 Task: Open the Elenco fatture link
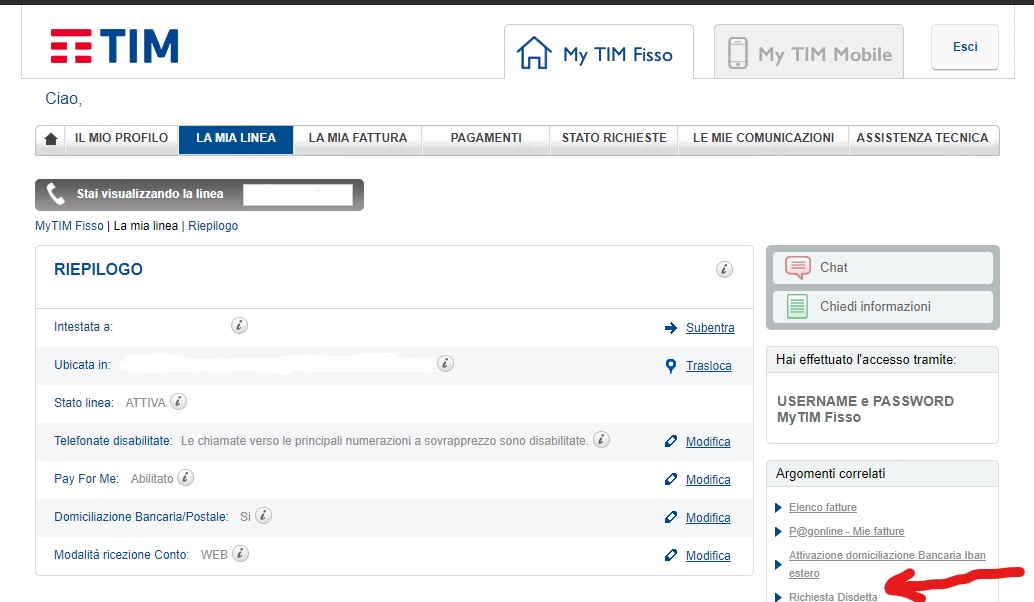point(822,507)
